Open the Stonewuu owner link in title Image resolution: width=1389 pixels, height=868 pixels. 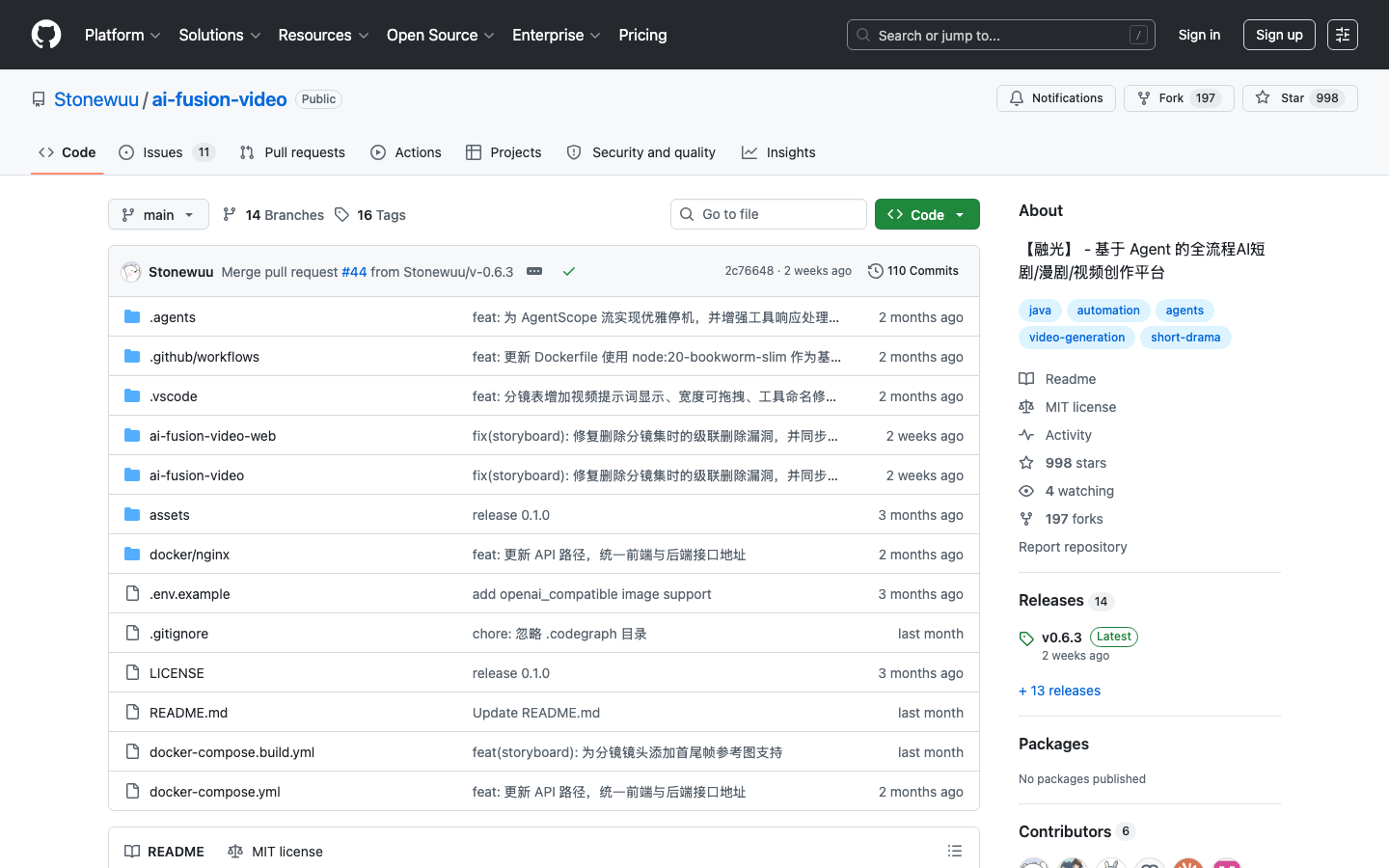96,99
